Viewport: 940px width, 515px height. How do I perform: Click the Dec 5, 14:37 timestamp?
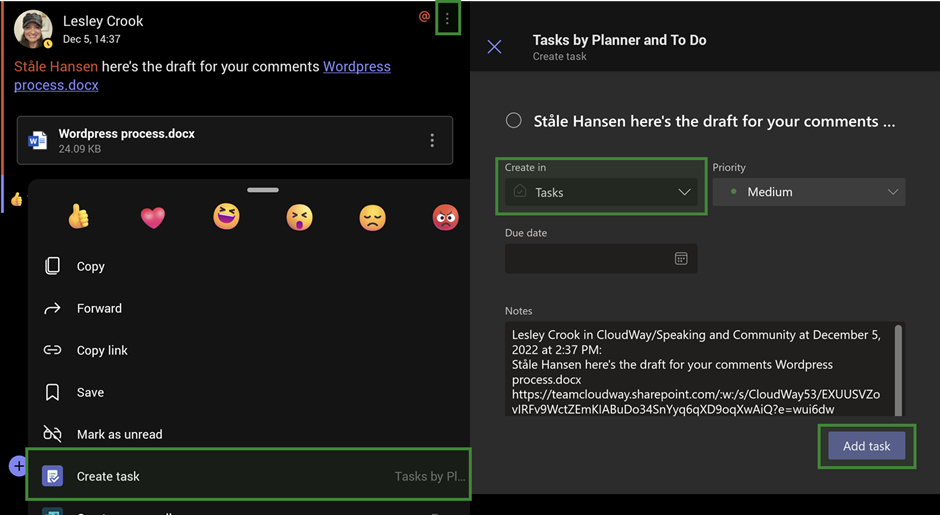(92, 39)
